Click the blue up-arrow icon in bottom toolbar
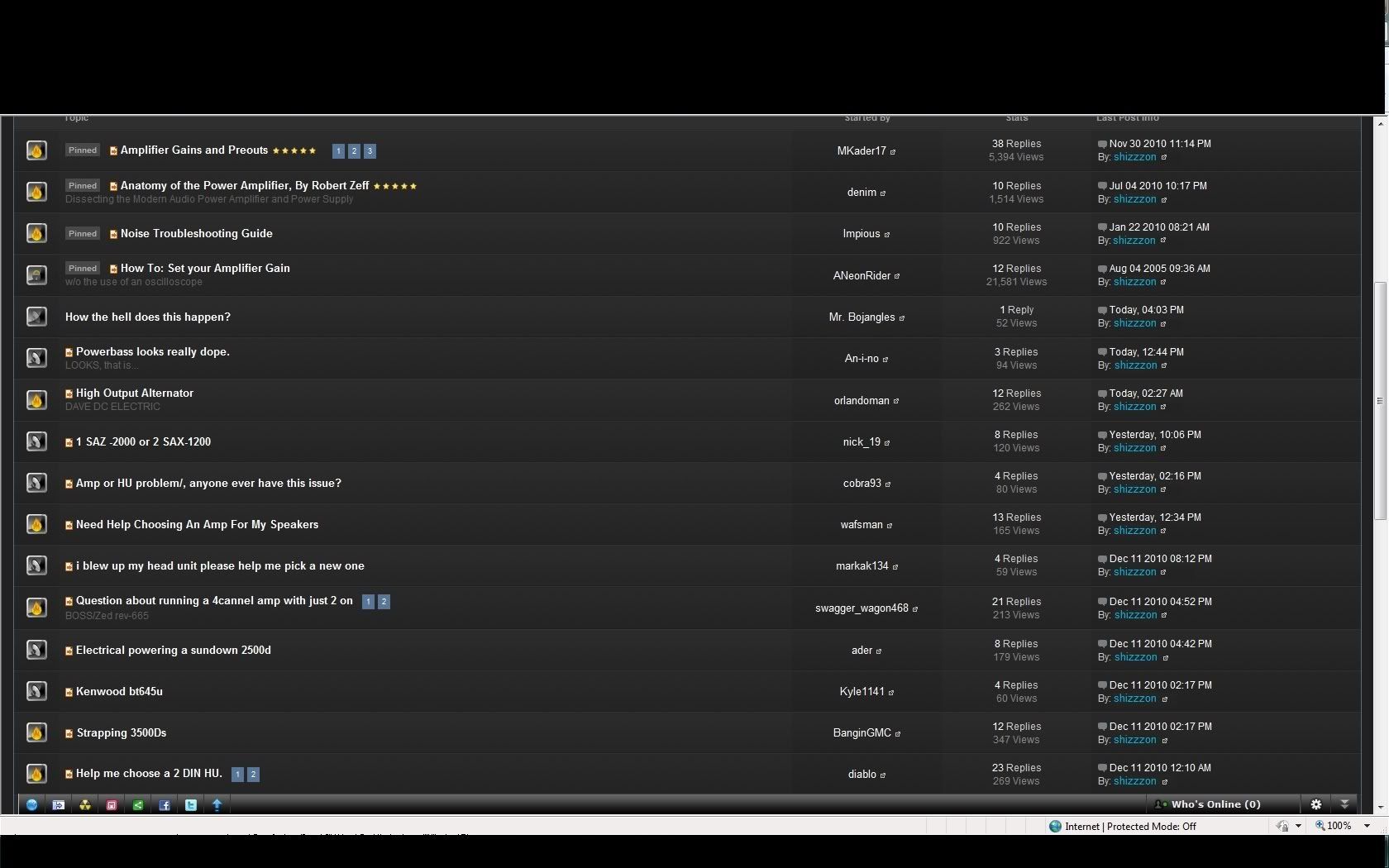The width and height of the screenshot is (1389, 868). [x=217, y=804]
